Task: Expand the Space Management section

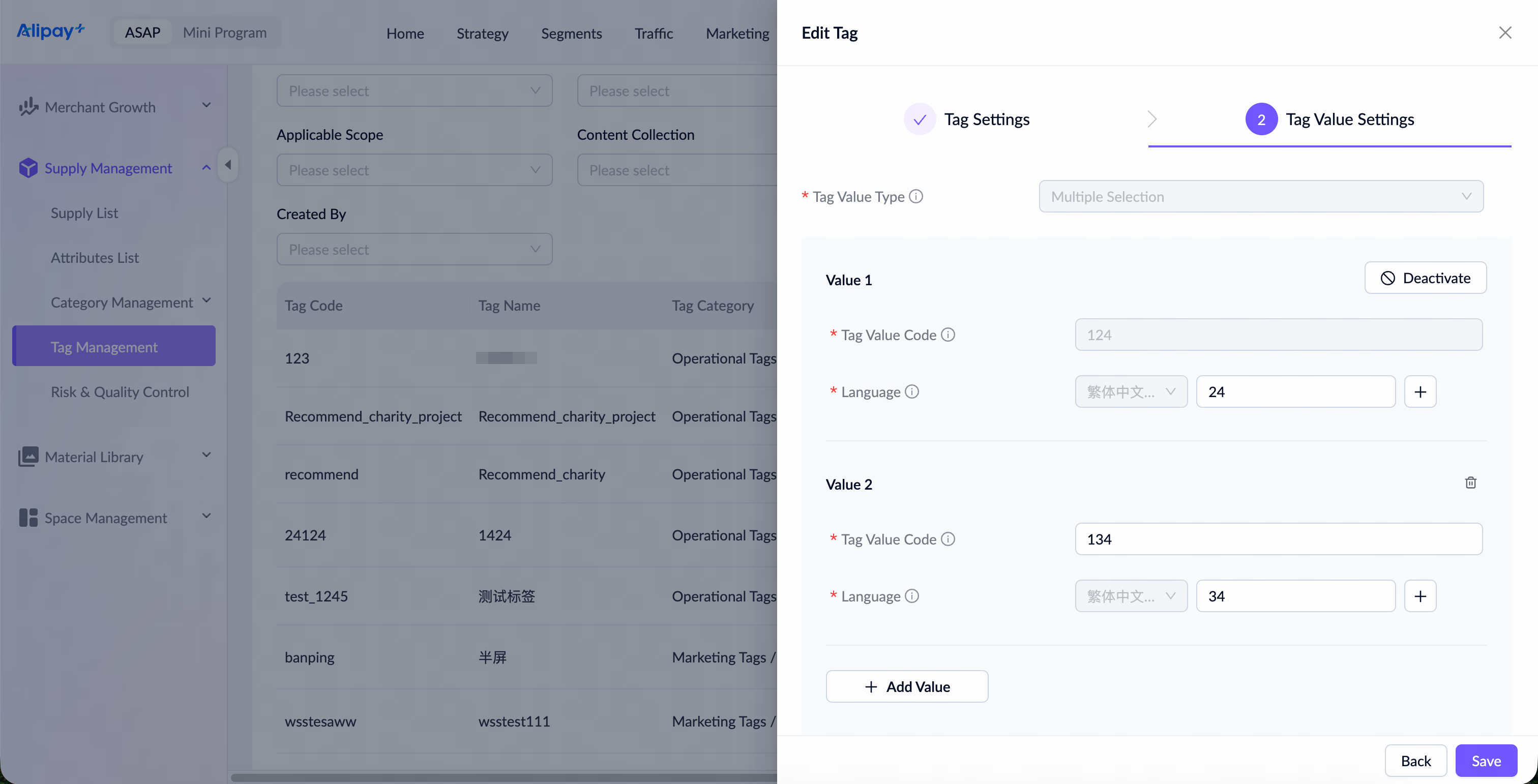Action: [x=114, y=517]
